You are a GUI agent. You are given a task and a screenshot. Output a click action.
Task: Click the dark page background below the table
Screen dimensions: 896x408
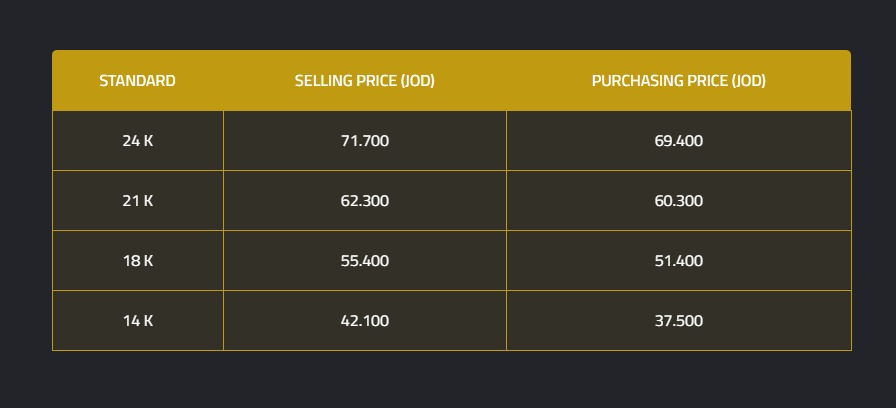pyautogui.click(x=450, y=380)
